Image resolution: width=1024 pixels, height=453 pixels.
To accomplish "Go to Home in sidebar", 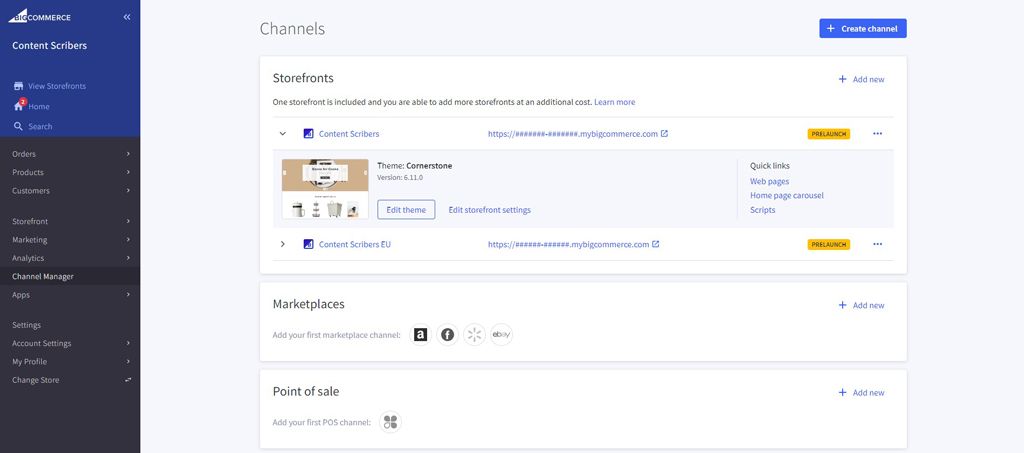I will point(39,106).
